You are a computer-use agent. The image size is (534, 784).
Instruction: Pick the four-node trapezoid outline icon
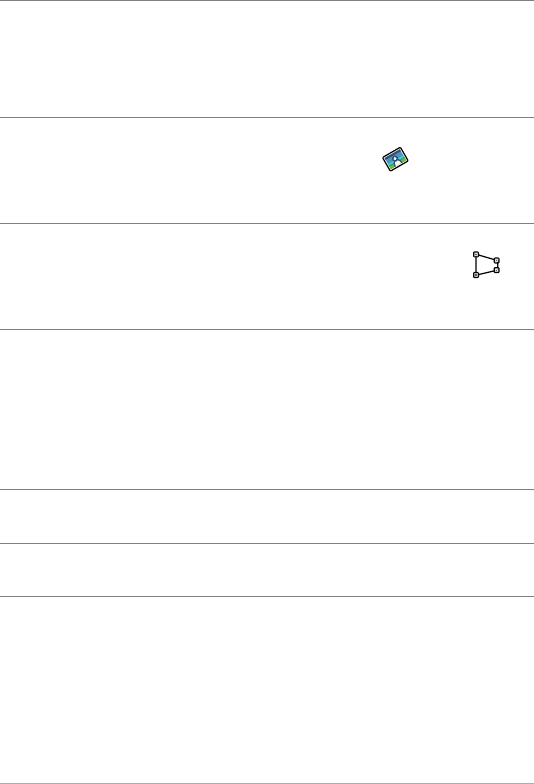tap(486, 264)
